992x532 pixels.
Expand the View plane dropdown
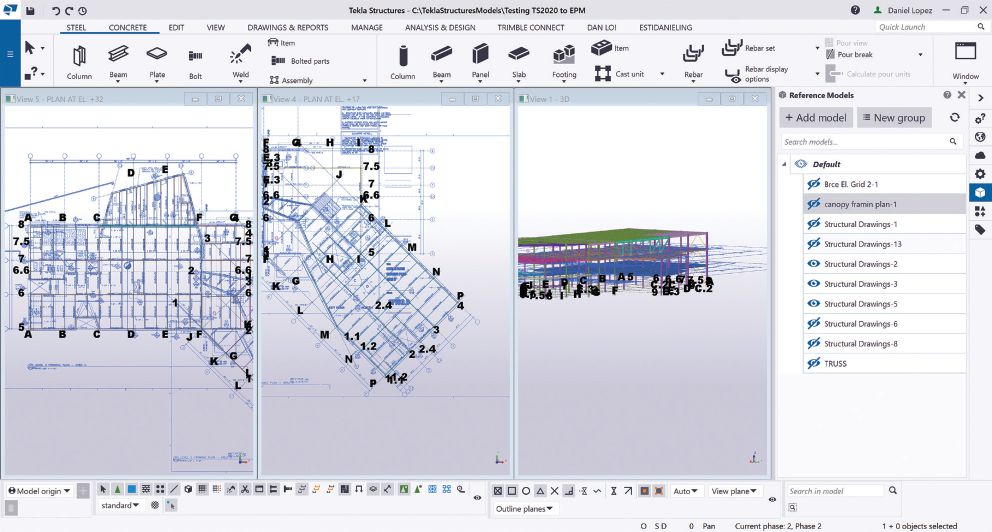pos(734,491)
